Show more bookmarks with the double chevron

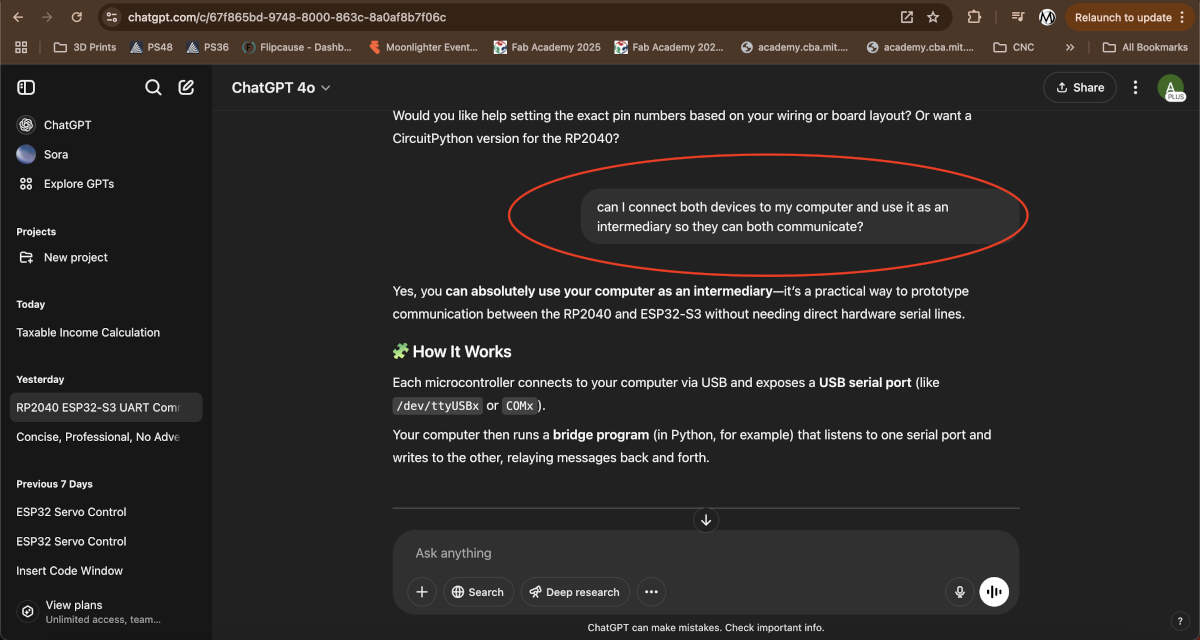pos(1070,47)
